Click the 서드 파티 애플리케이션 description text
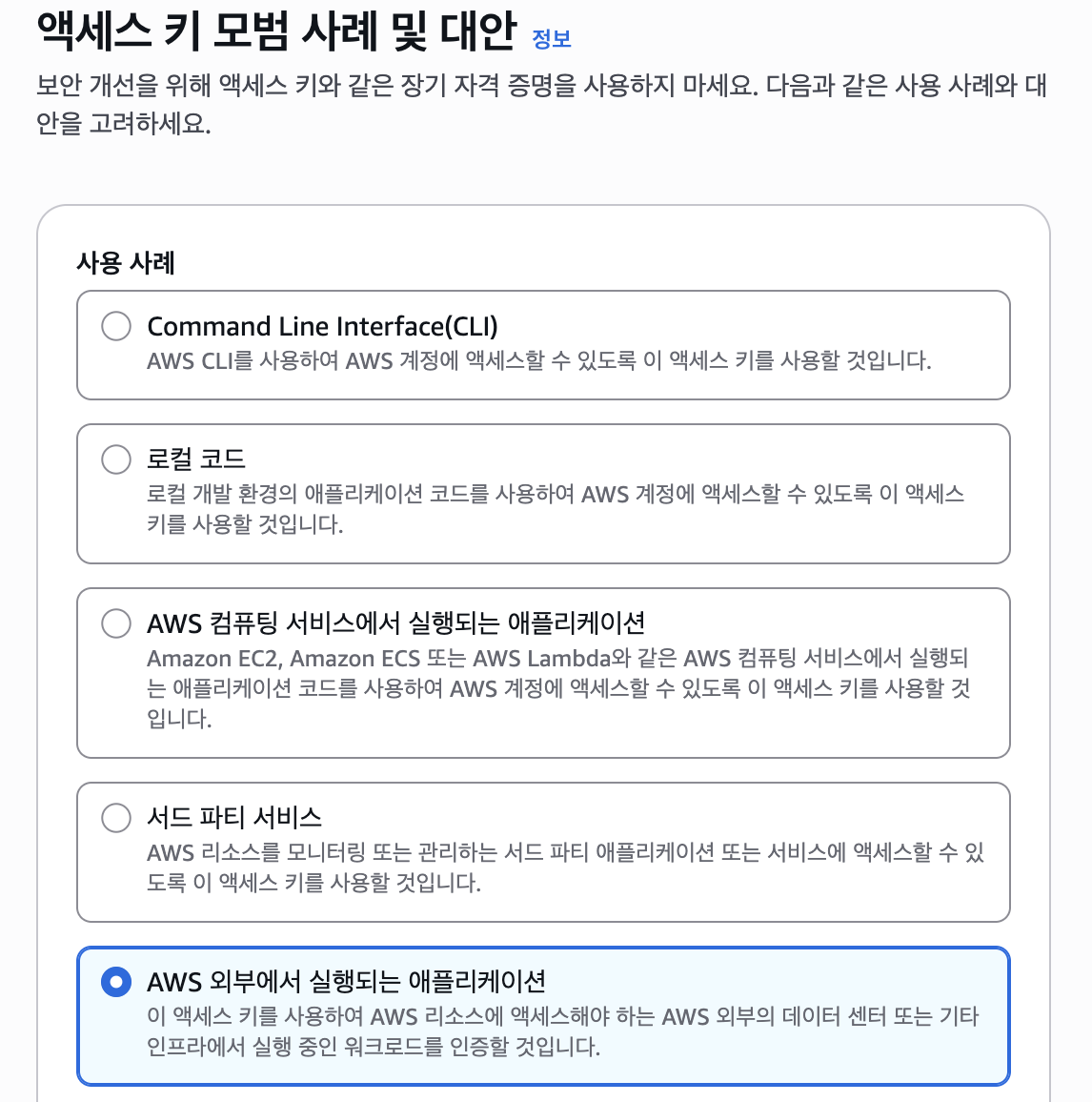 [x=564, y=867]
